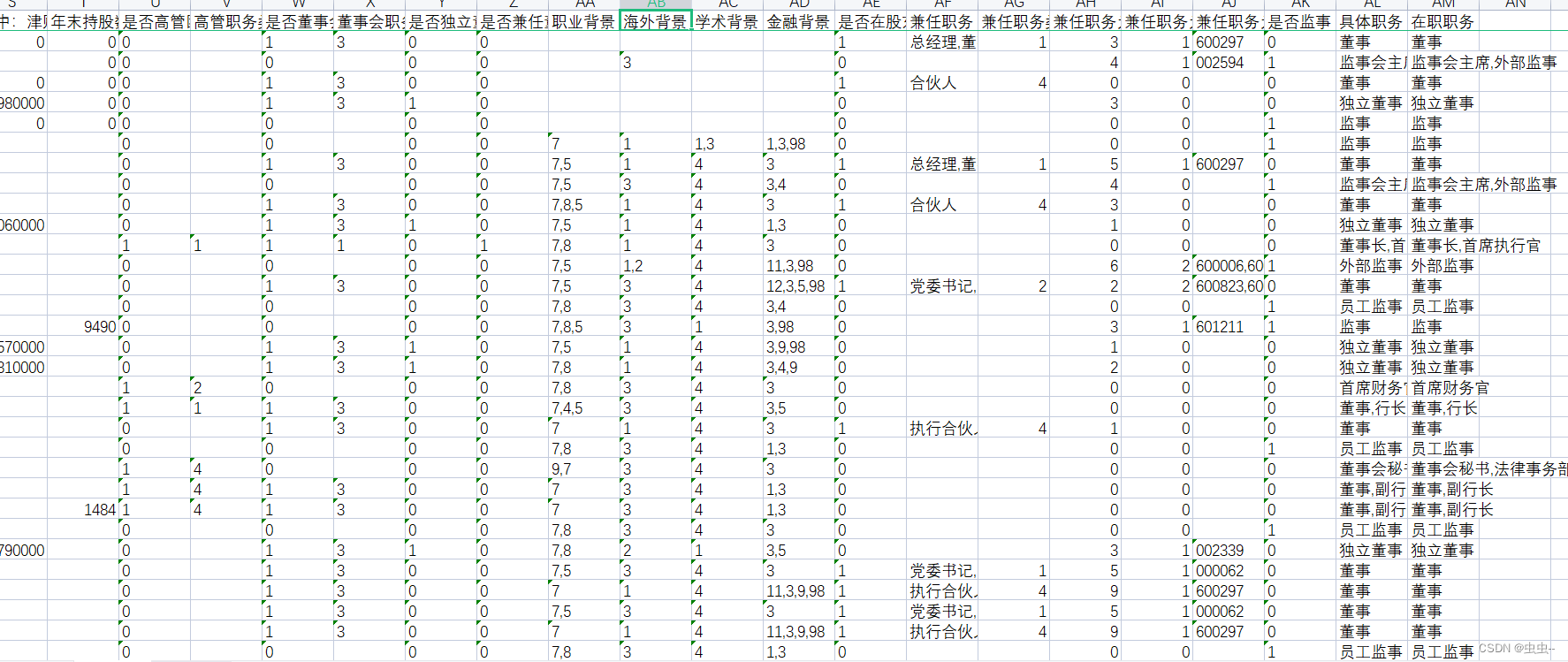Image resolution: width=1568 pixels, height=662 pixels.
Task: Select 是否兼任 value 1 in 董事长 row
Action: point(513,246)
